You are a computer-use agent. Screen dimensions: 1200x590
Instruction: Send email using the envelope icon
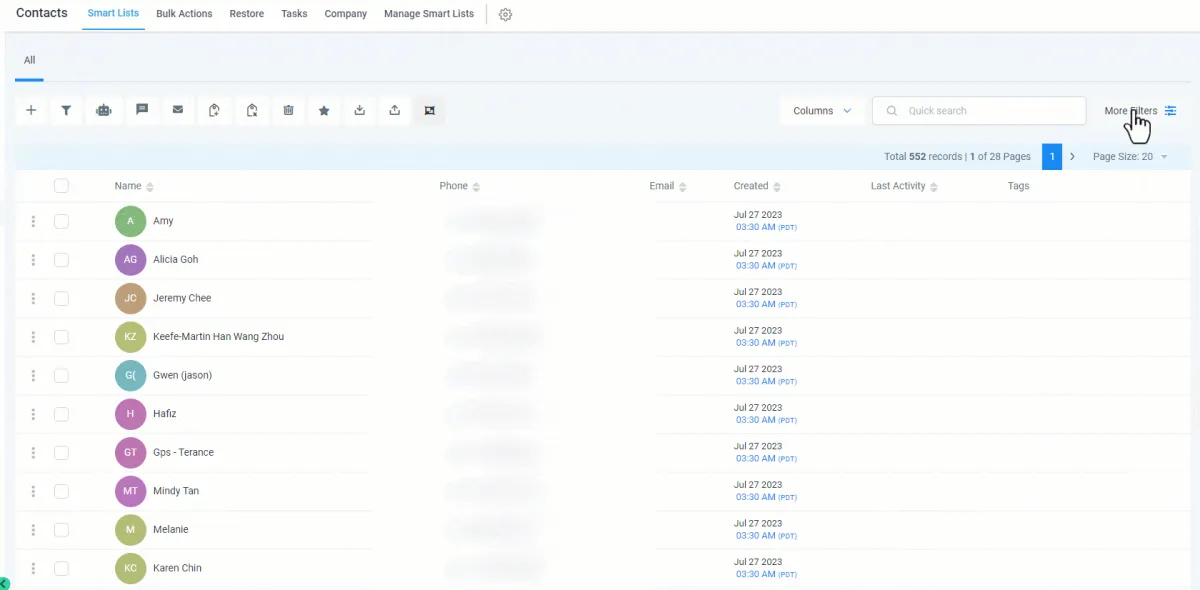pyautogui.click(x=178, y=111)
